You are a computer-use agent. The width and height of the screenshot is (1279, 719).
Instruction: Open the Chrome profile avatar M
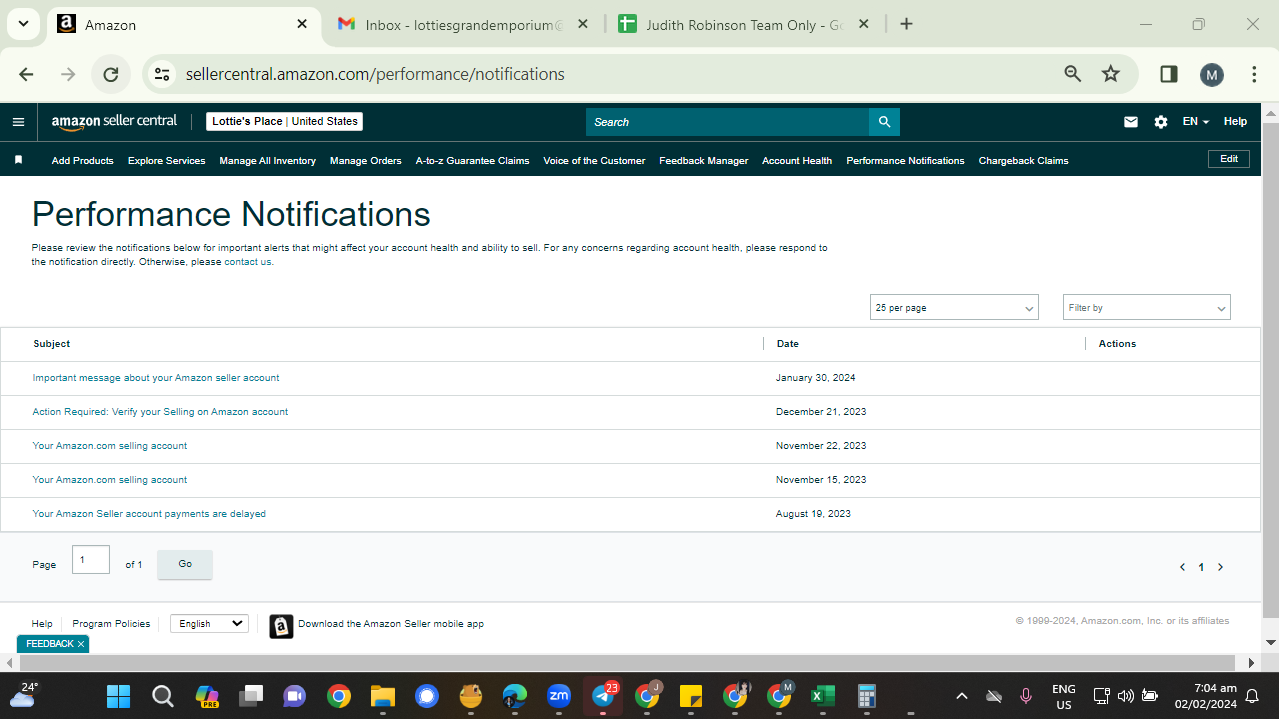click(1212, 74)
